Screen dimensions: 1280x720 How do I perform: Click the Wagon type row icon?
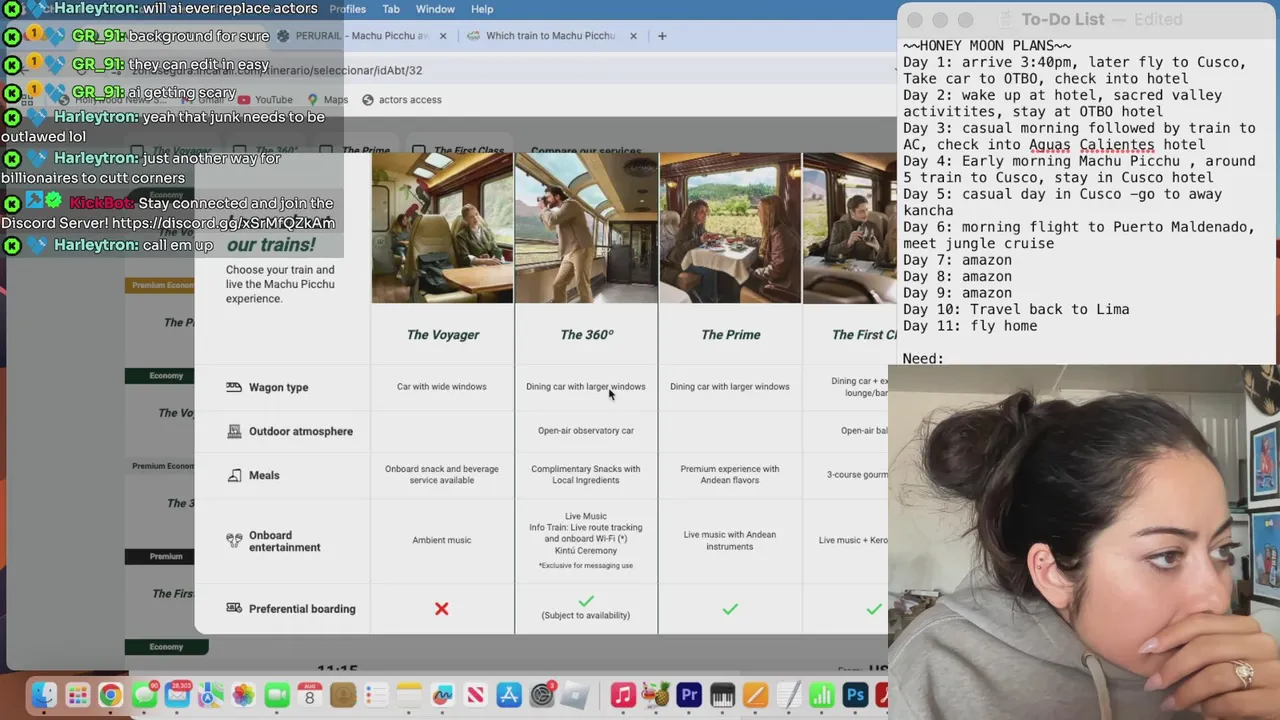coord(234,387)
